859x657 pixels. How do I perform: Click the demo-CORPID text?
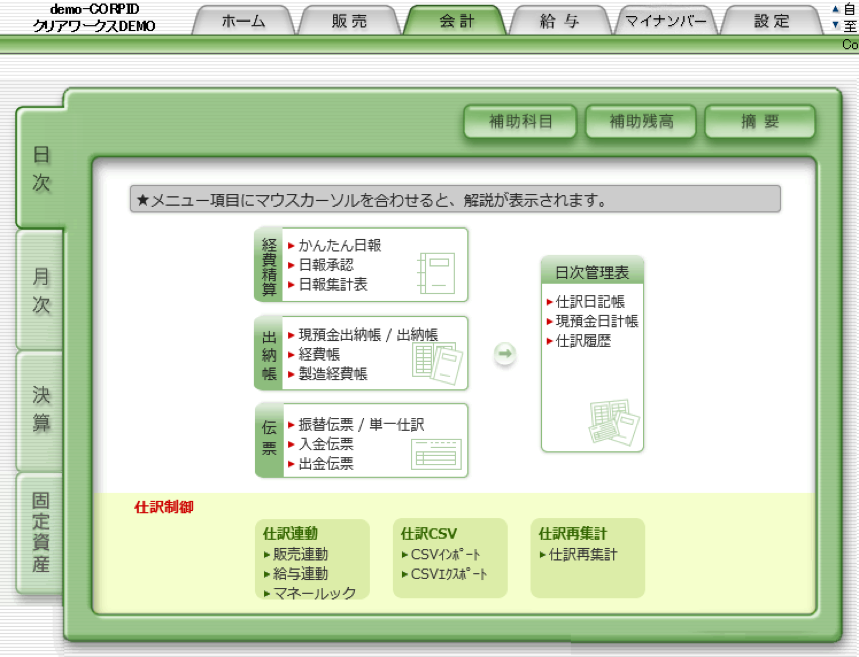click(94, 9)
